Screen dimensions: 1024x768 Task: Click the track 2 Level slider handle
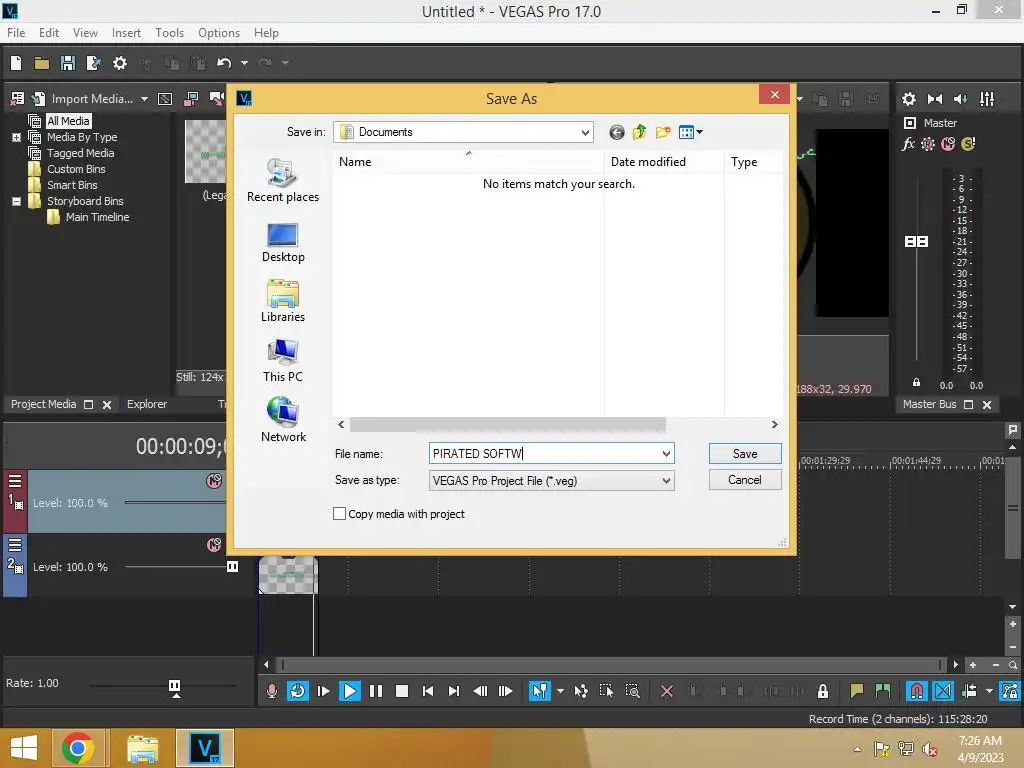232,566
